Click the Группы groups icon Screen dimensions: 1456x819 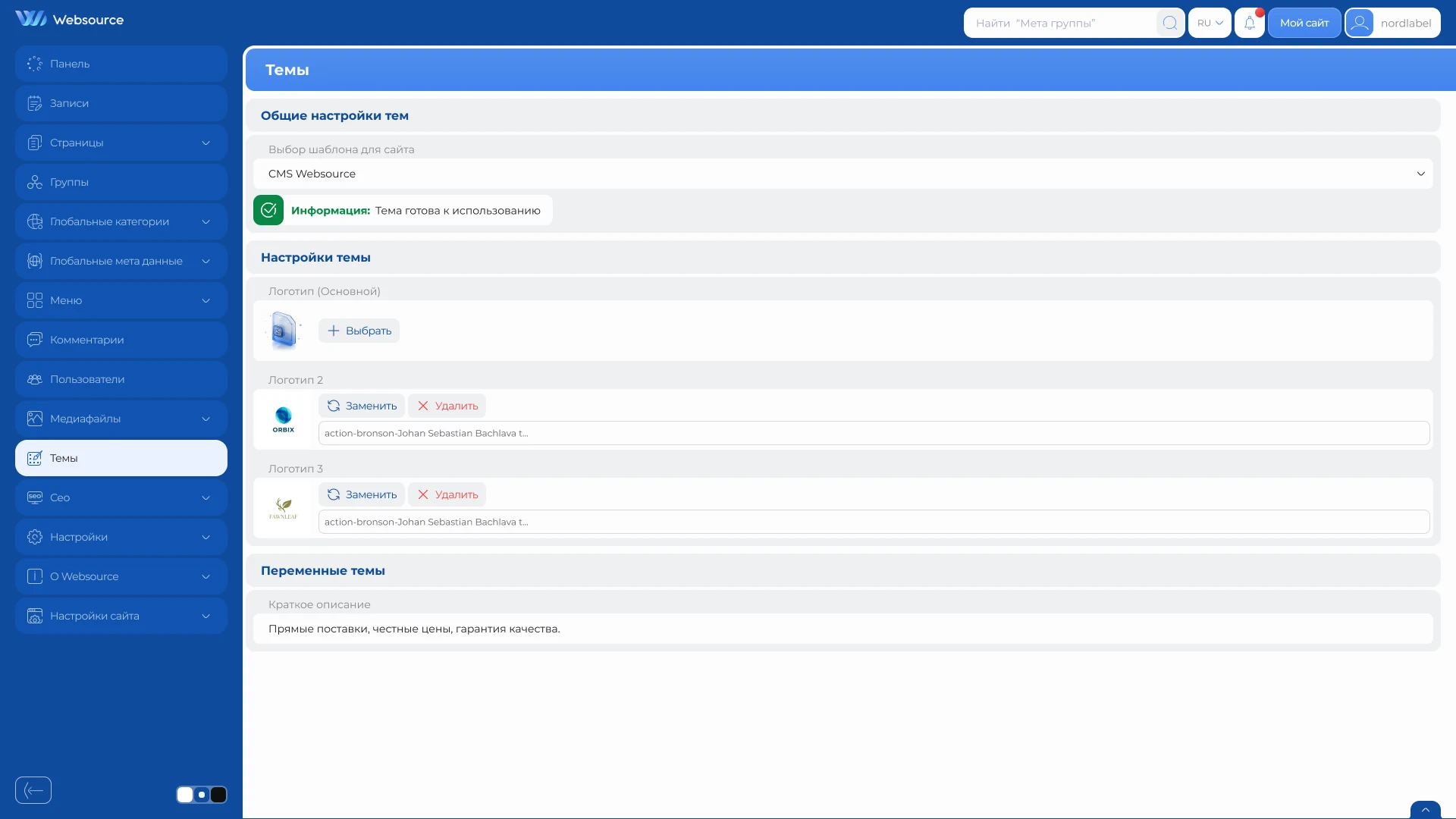tap(35, 182)
